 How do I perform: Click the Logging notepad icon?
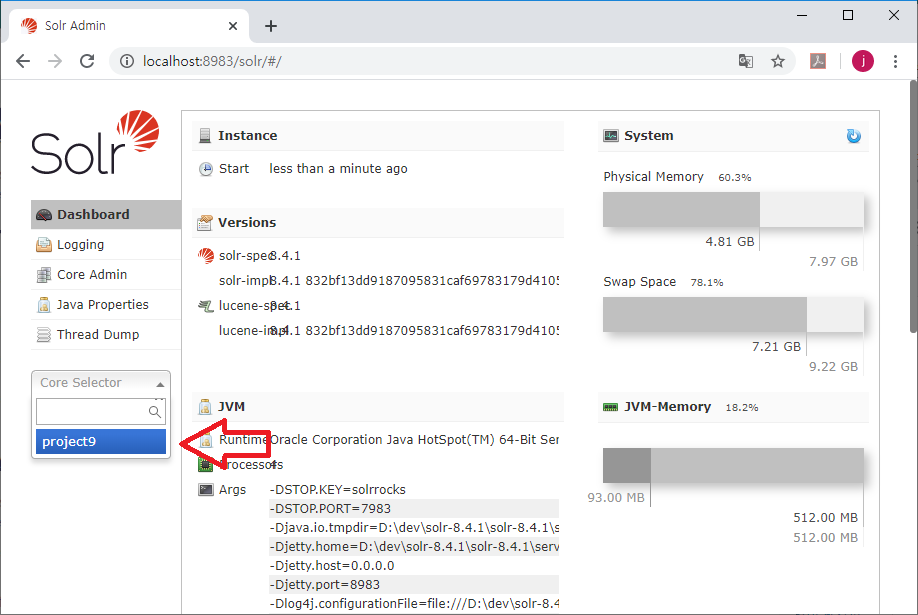pos(44,245)
